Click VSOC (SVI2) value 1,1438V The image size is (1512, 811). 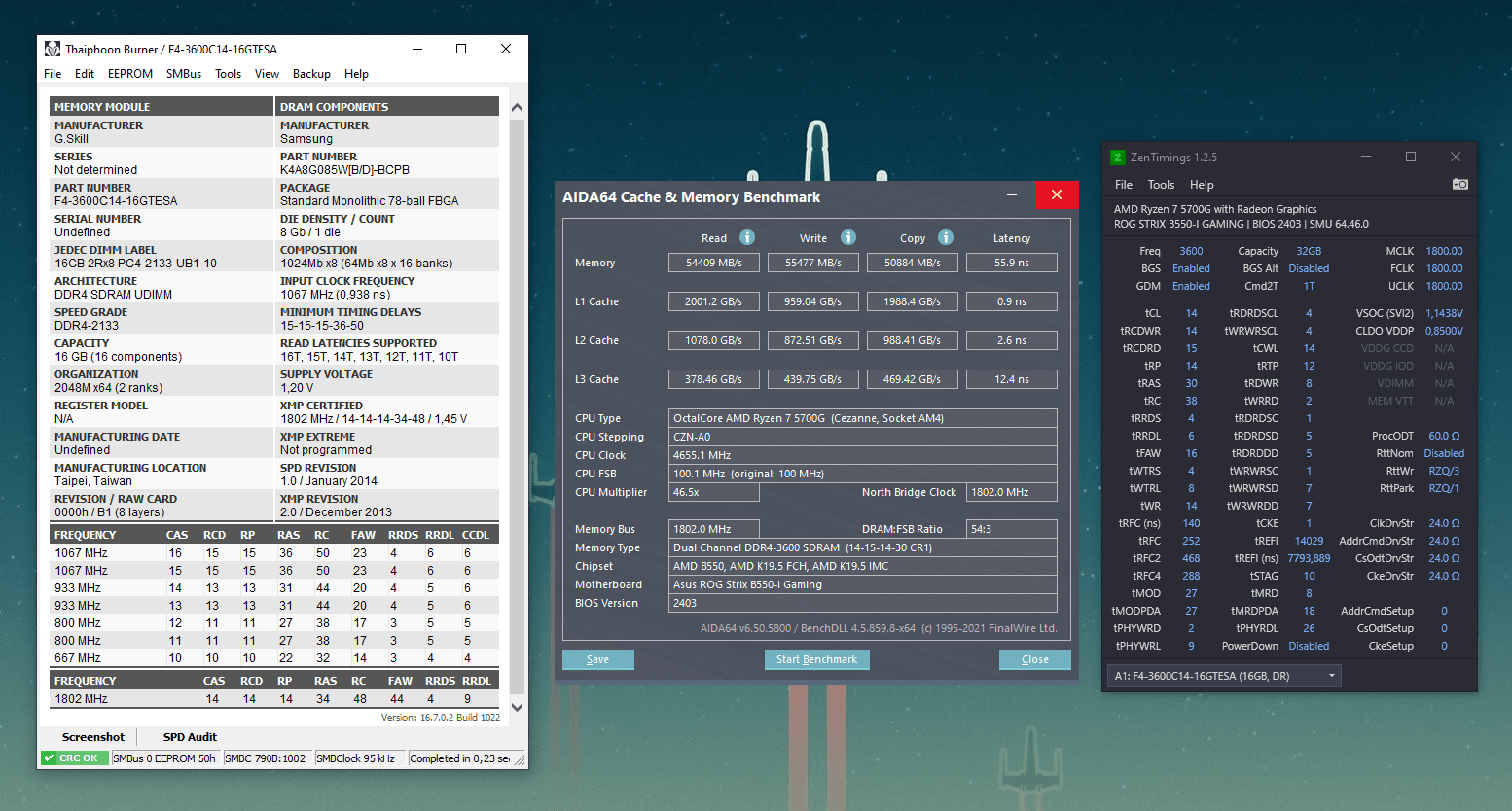(1444, 313)
